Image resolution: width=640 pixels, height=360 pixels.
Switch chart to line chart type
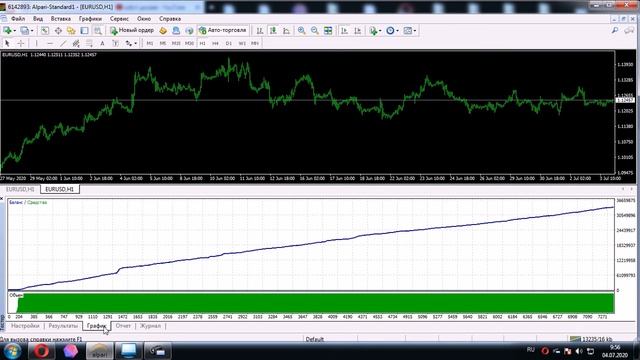287,31
